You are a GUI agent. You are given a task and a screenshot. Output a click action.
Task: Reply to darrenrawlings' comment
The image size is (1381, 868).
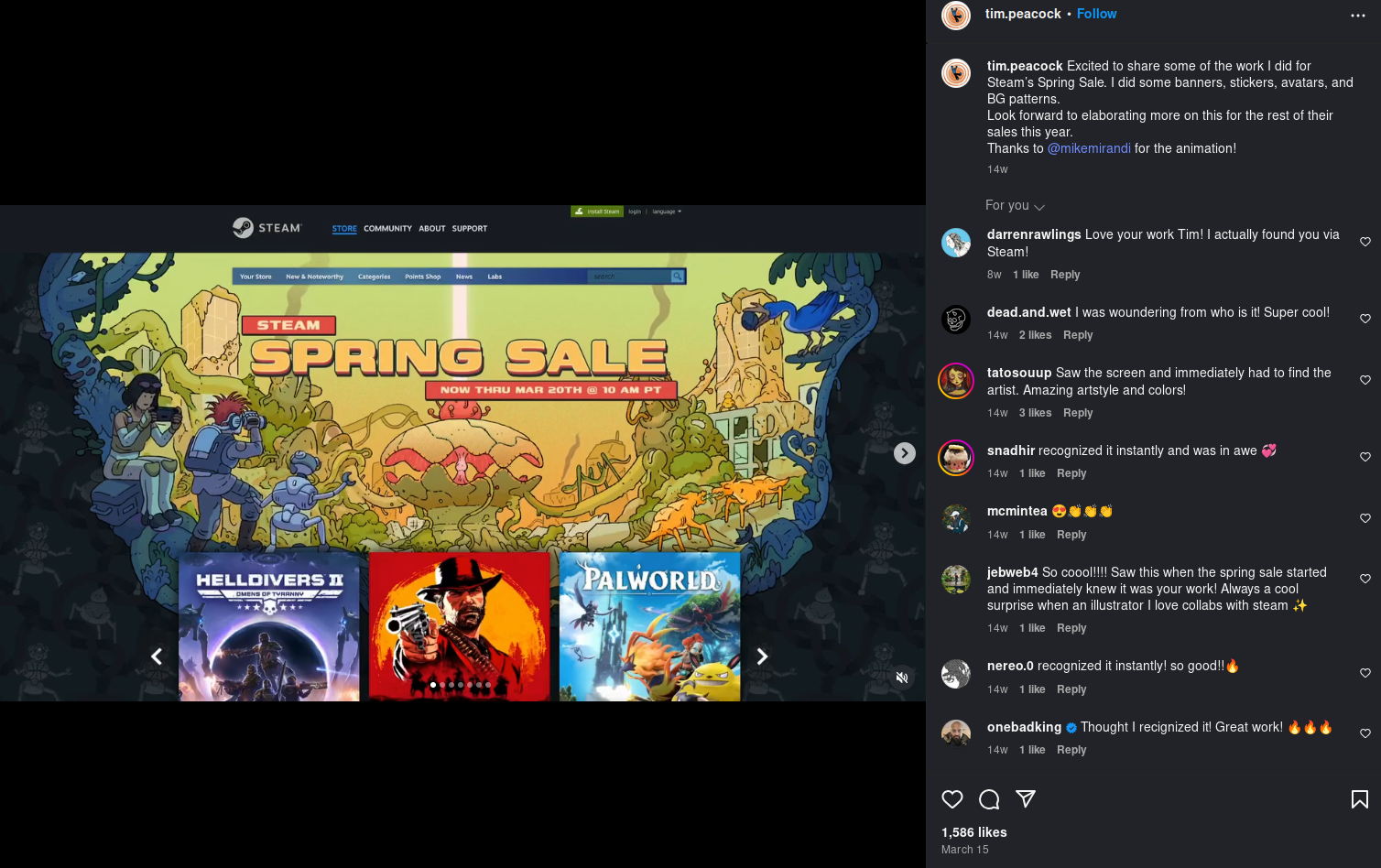(x=1065, y=275)
